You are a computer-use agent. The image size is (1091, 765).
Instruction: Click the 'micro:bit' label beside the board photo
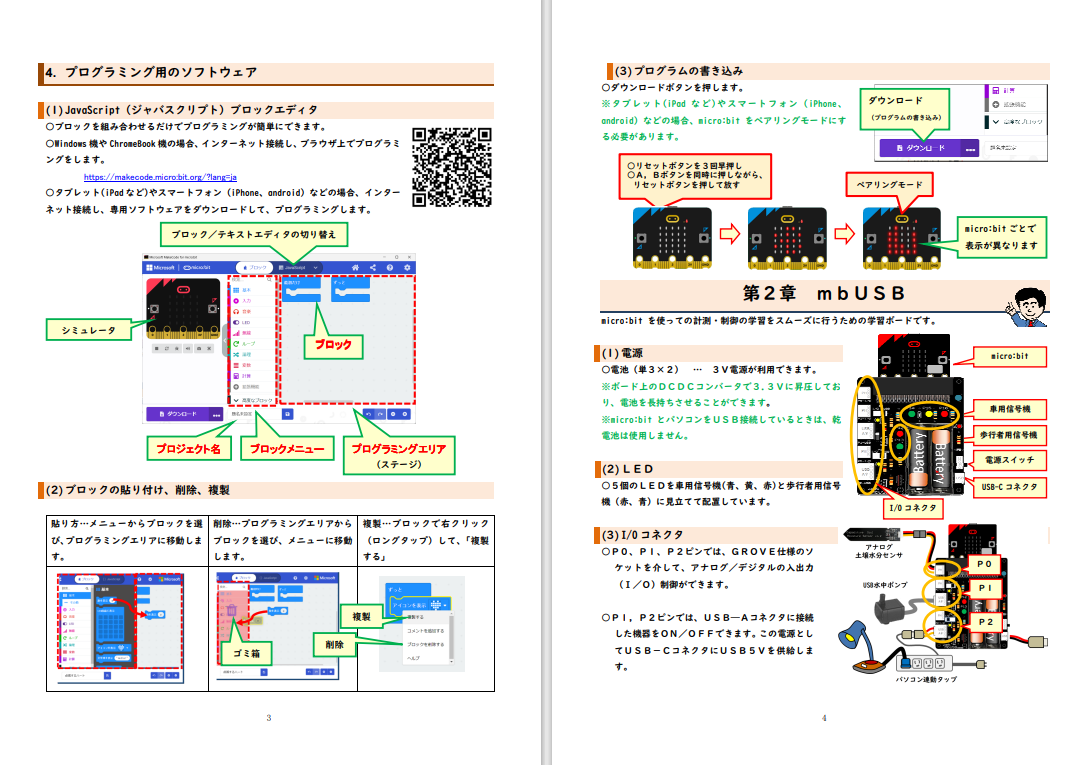click(x=1010, y=356)
